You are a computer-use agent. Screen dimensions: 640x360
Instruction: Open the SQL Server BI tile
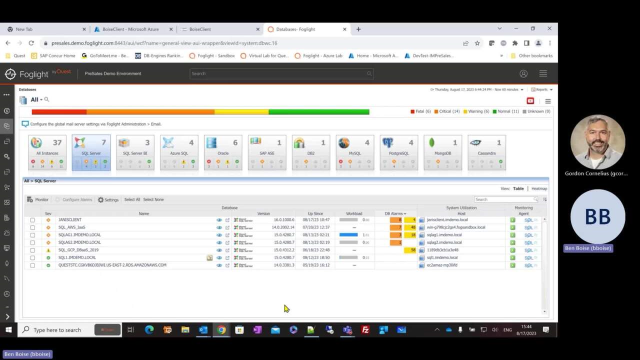135,153
